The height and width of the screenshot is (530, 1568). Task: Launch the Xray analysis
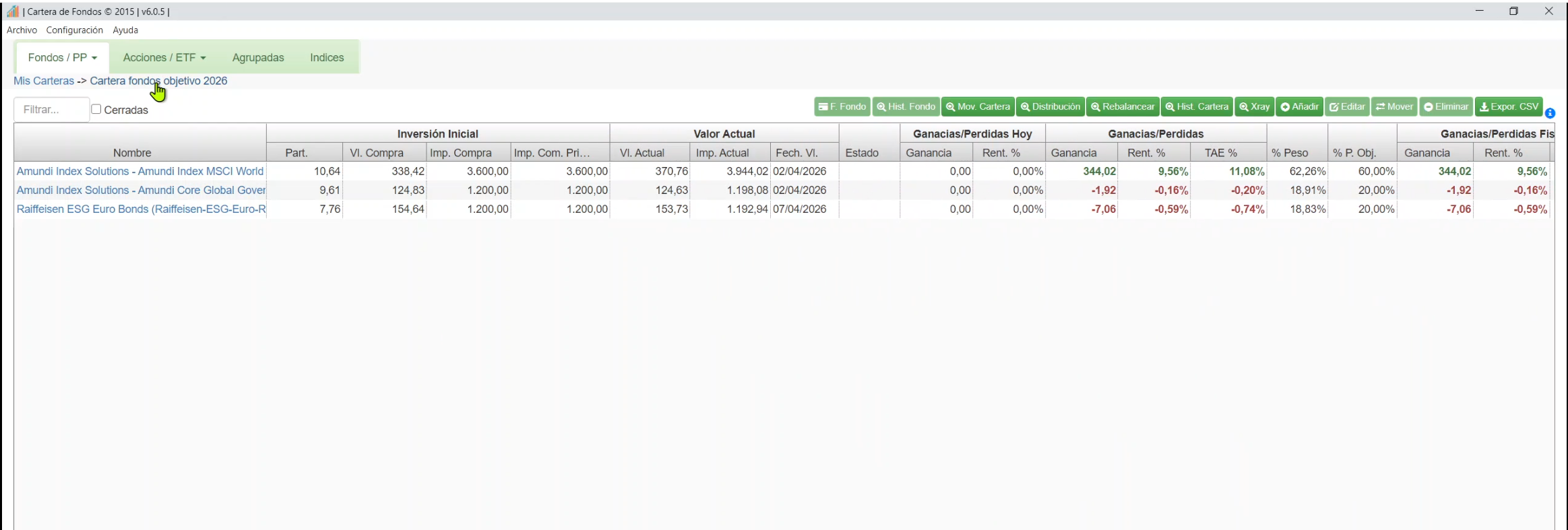[1254, 107]
